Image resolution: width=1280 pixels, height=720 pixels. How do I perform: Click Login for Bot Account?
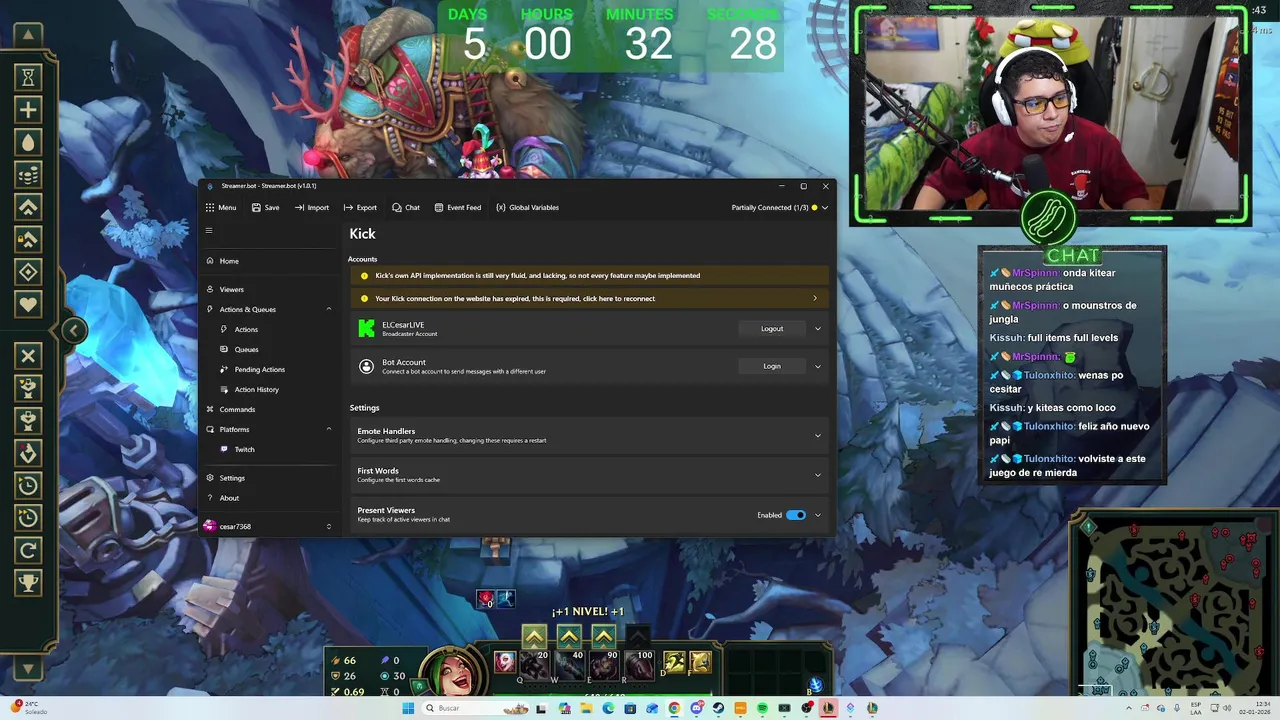pos(772,366)
